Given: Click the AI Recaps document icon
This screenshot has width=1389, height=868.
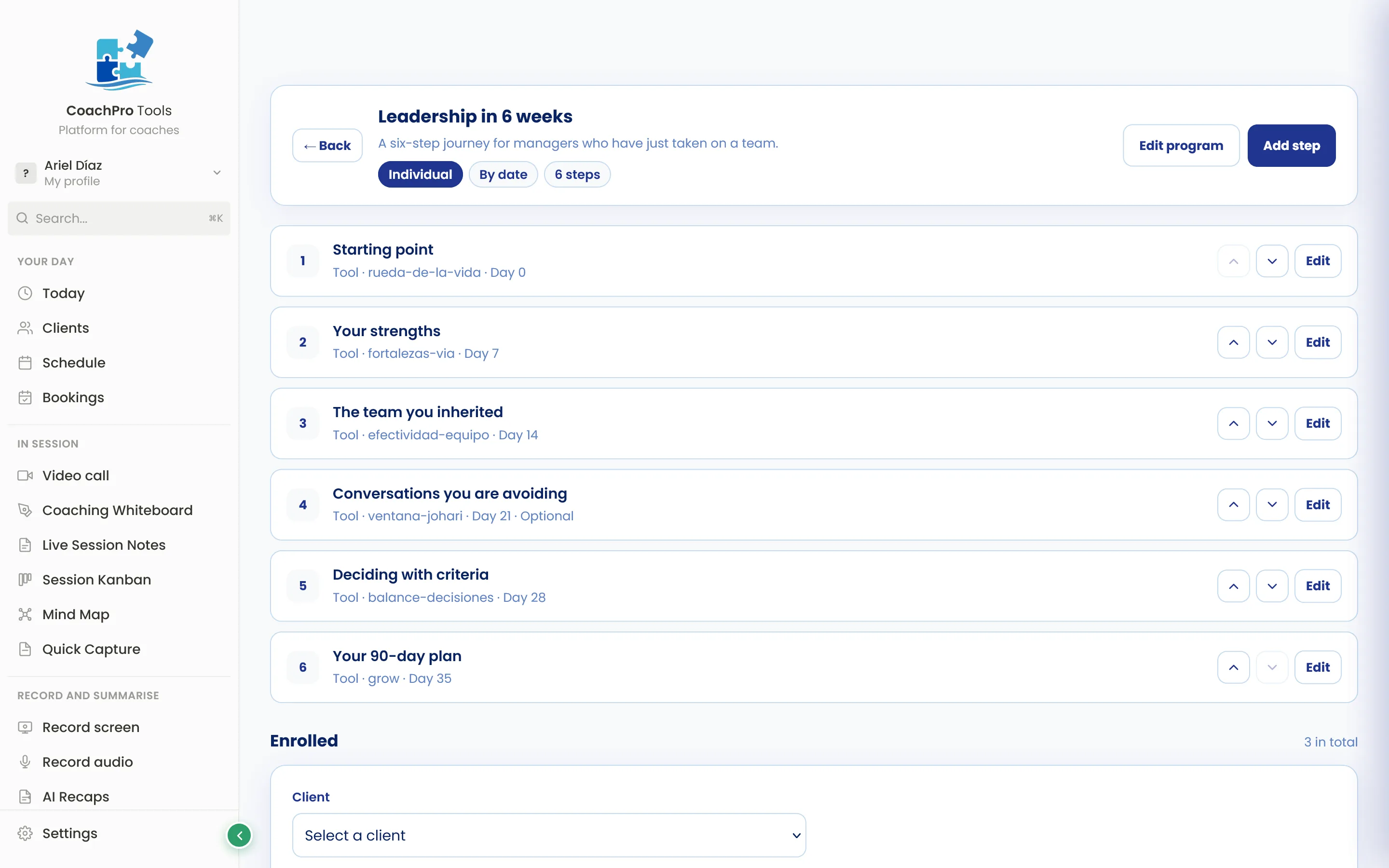Looking at the screenshot, I should (25, 797).
